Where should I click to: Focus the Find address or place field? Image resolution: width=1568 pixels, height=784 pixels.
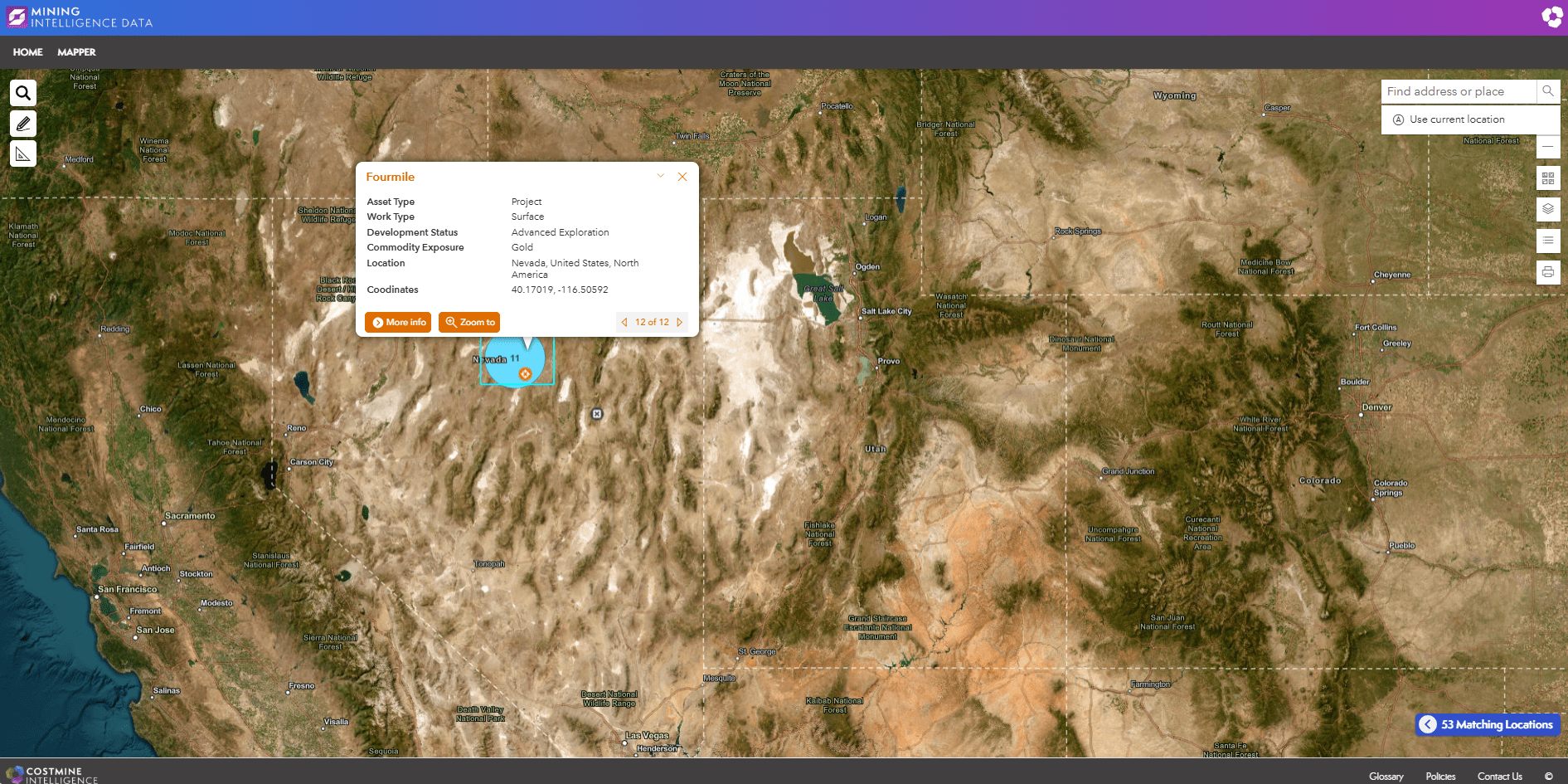(x=1459, y=91)
